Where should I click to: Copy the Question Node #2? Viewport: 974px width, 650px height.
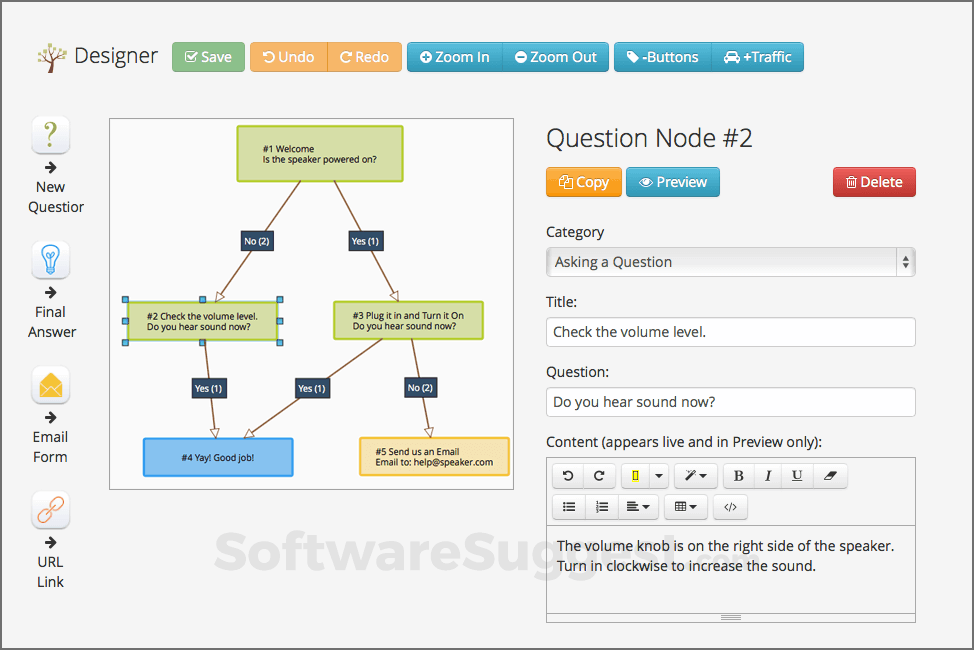[583, 182]
